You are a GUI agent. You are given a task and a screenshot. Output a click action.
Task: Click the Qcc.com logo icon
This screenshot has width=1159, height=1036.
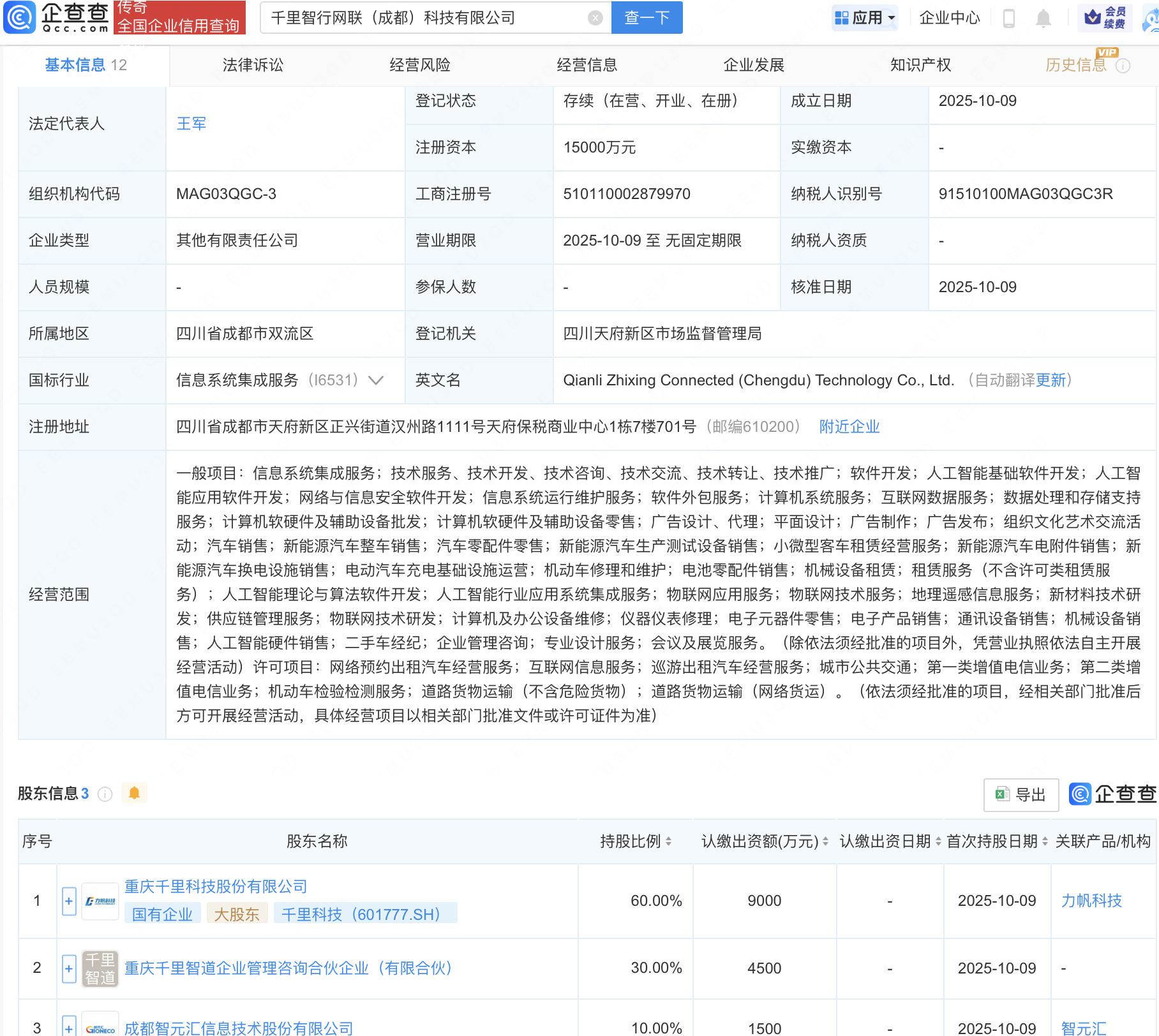tap(20, 17)
